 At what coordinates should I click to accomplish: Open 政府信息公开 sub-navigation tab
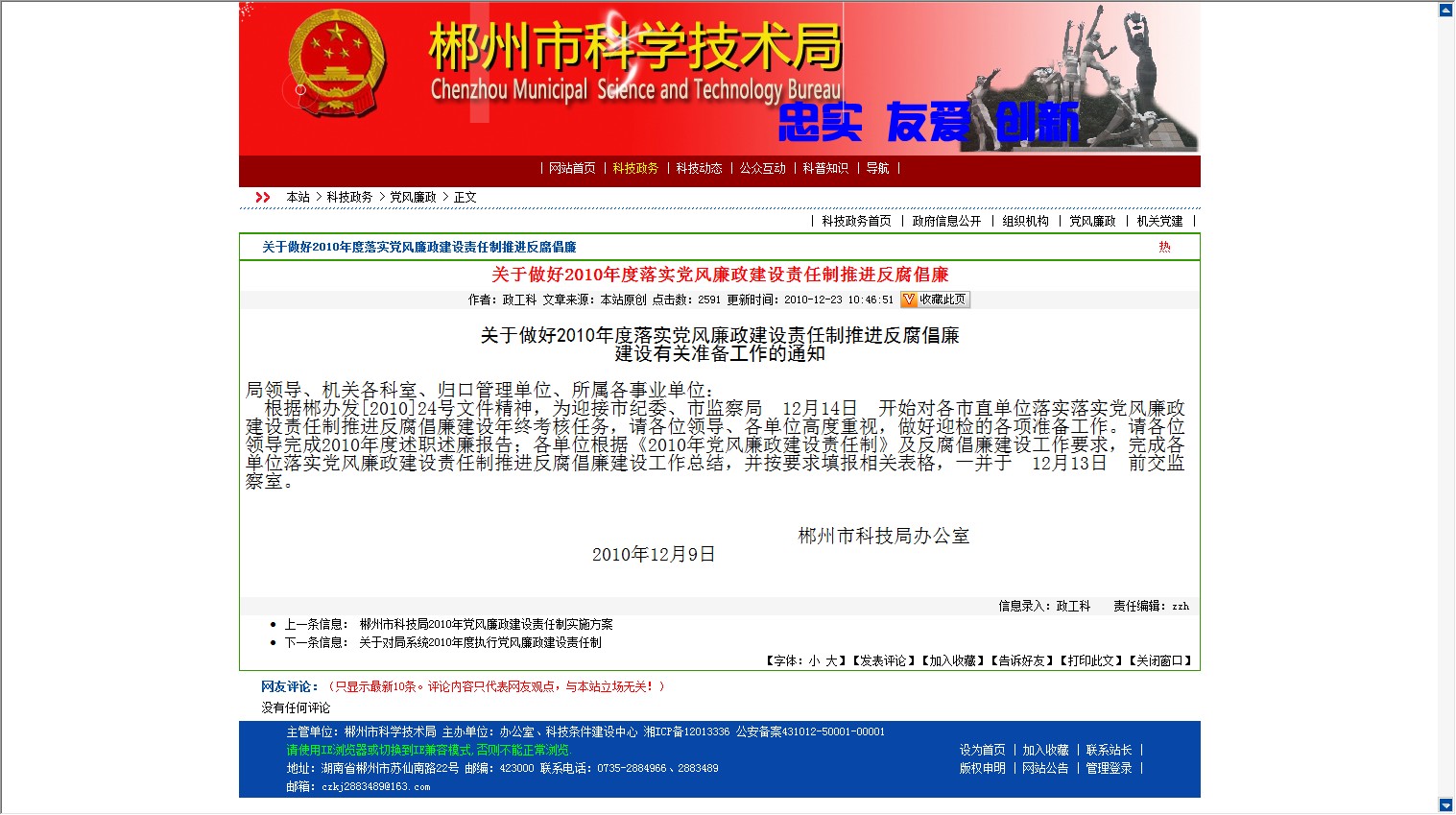click(x=946, y=221)
